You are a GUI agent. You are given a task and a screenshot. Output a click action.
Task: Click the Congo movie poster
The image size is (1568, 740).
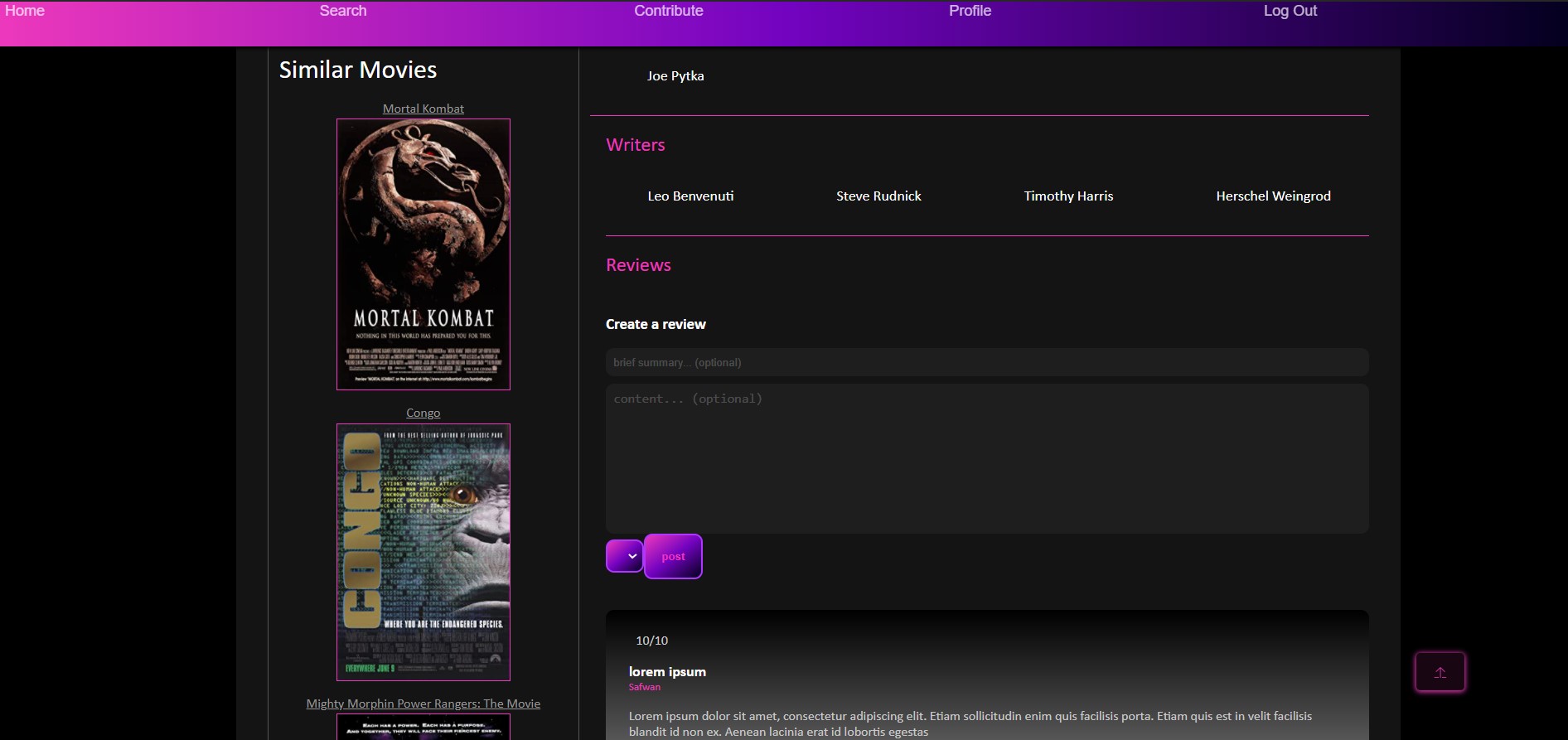[x=423, y=552]
